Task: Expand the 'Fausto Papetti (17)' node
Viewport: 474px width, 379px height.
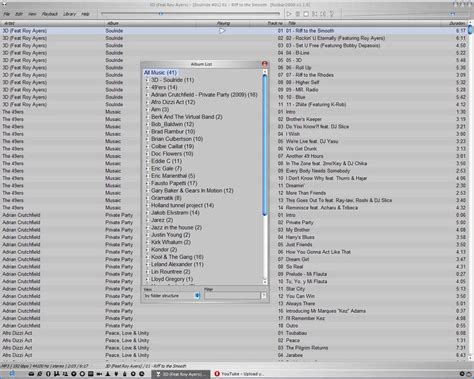Action: tap(147, 184)
